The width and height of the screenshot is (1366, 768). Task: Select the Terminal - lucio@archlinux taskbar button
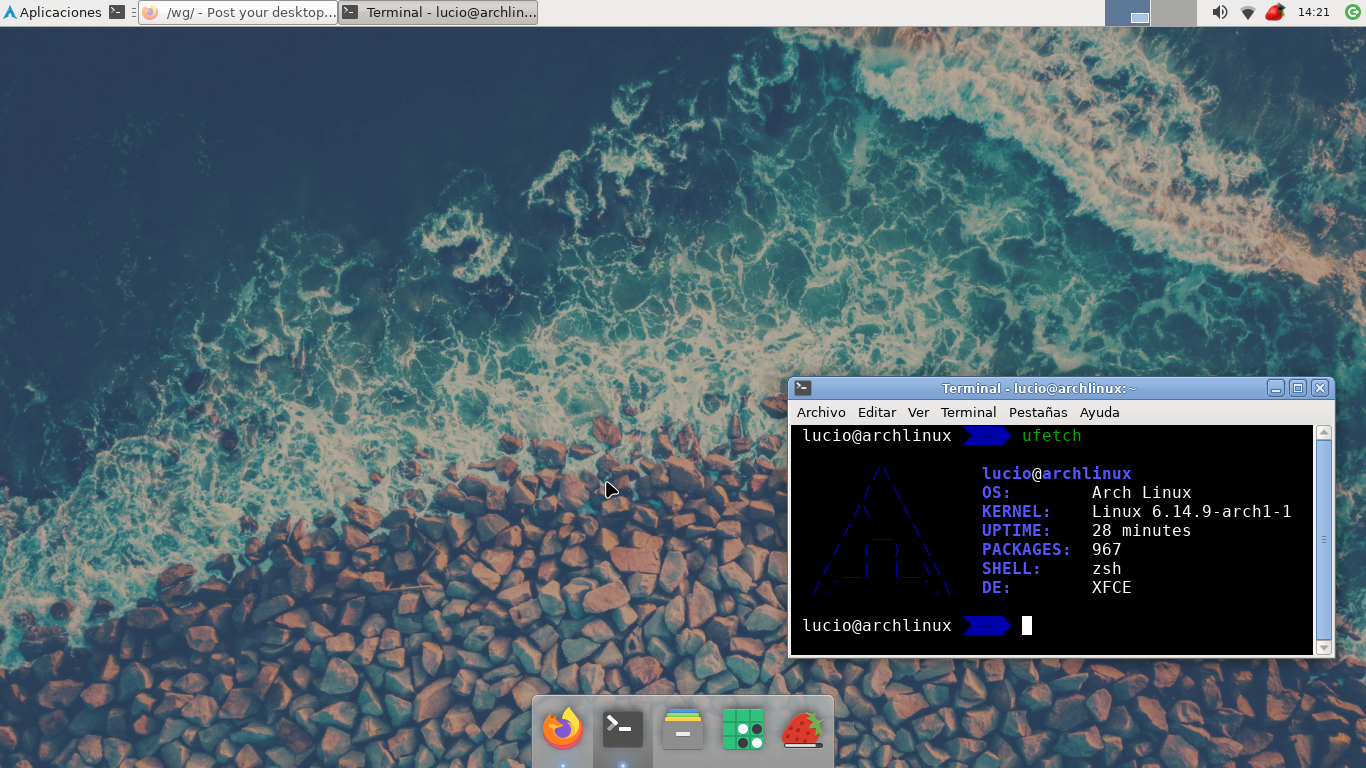(438, 12)
